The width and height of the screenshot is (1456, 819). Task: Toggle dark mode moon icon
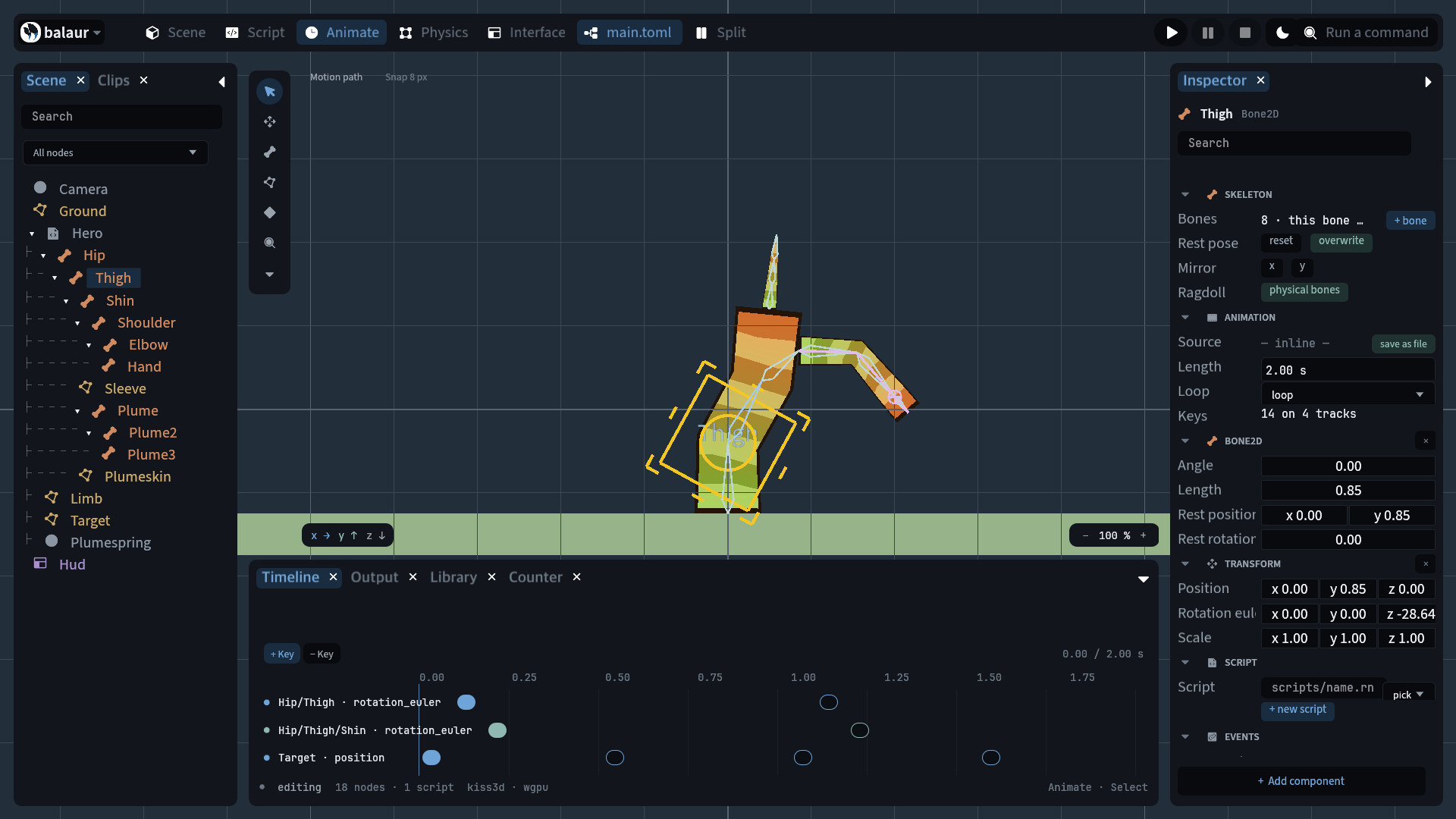pos(1282,33)
